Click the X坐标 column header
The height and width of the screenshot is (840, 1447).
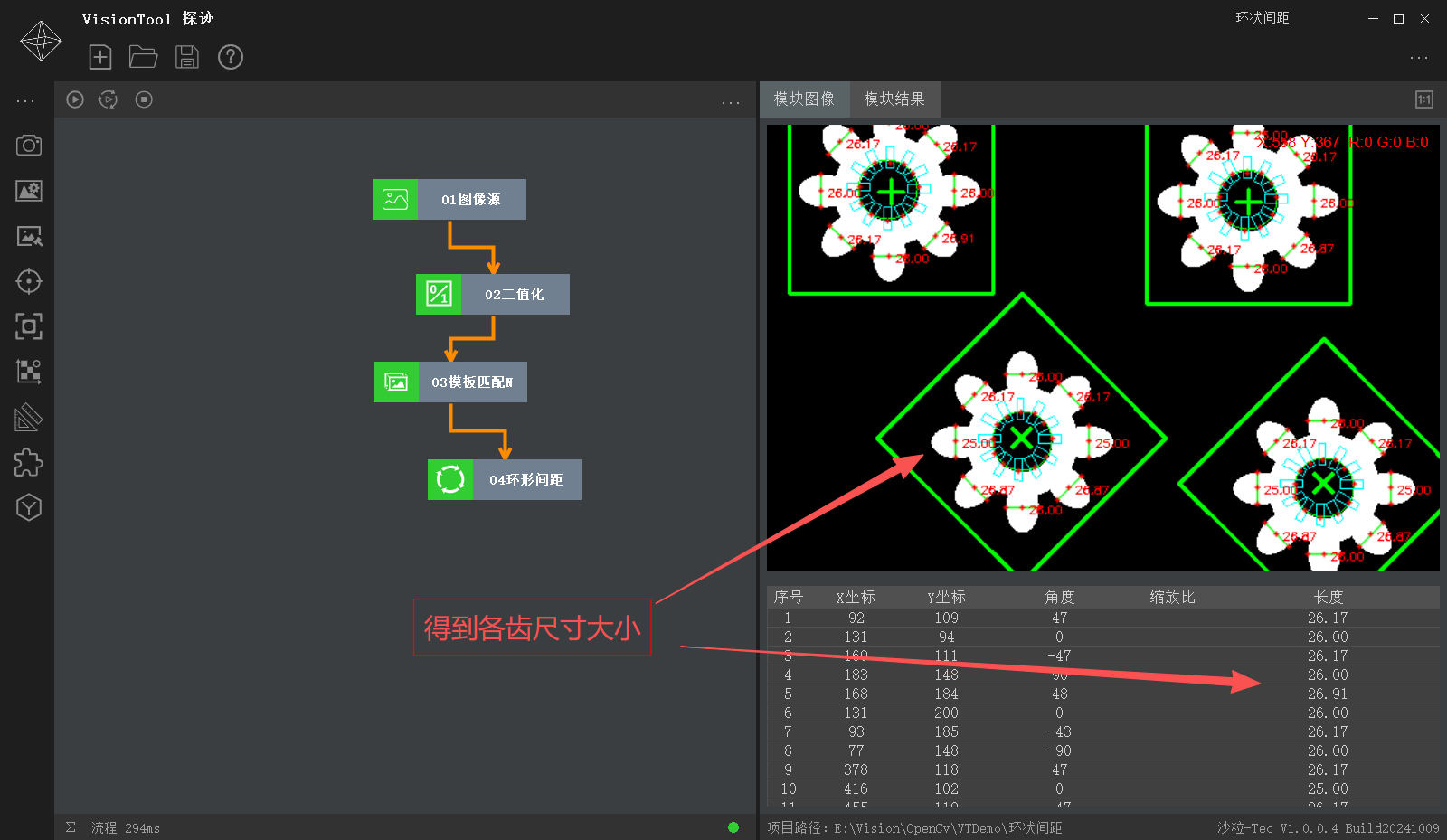point(856,597)
